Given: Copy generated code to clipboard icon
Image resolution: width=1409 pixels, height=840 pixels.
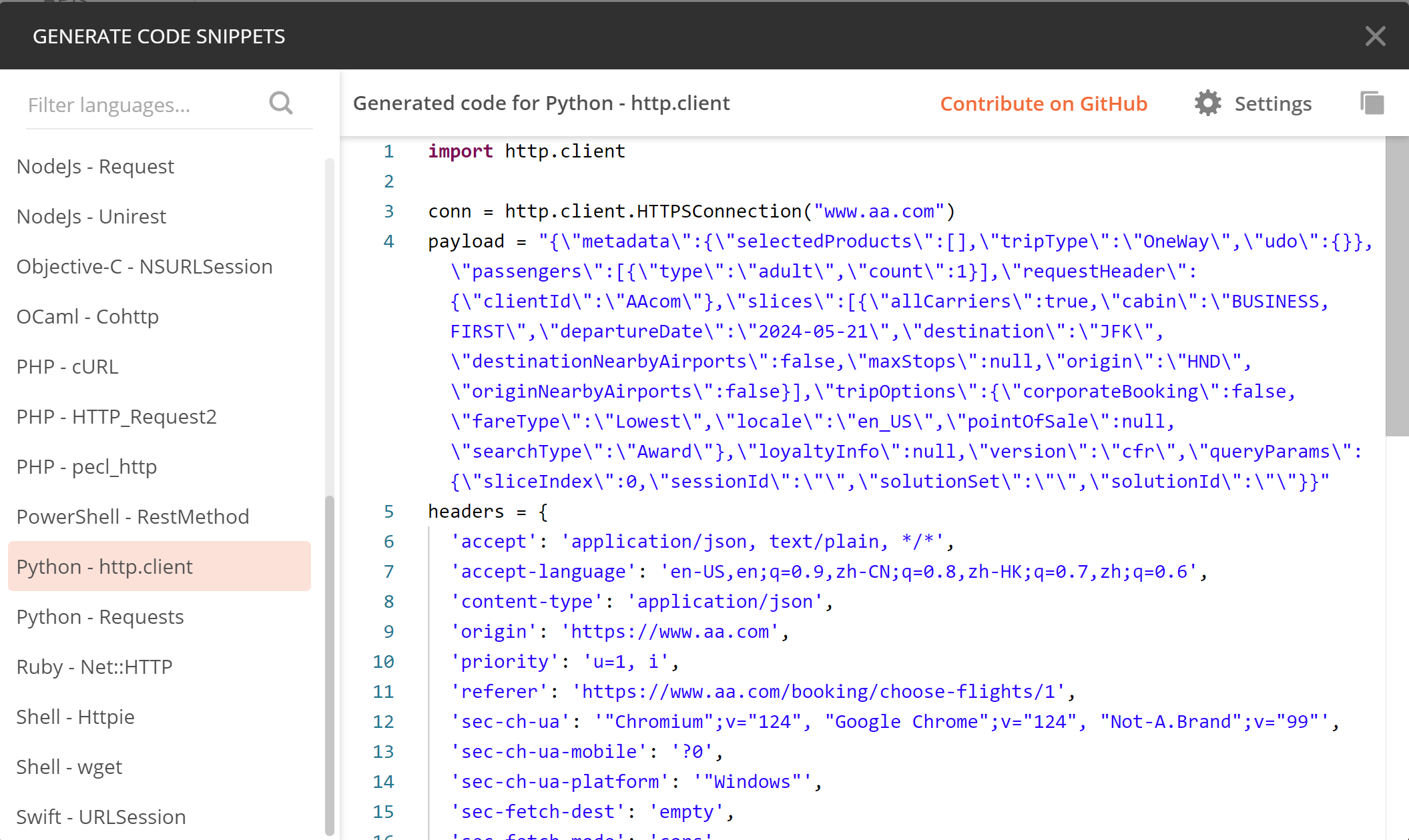Looking at the screenshot, I should coord(1372,103).
